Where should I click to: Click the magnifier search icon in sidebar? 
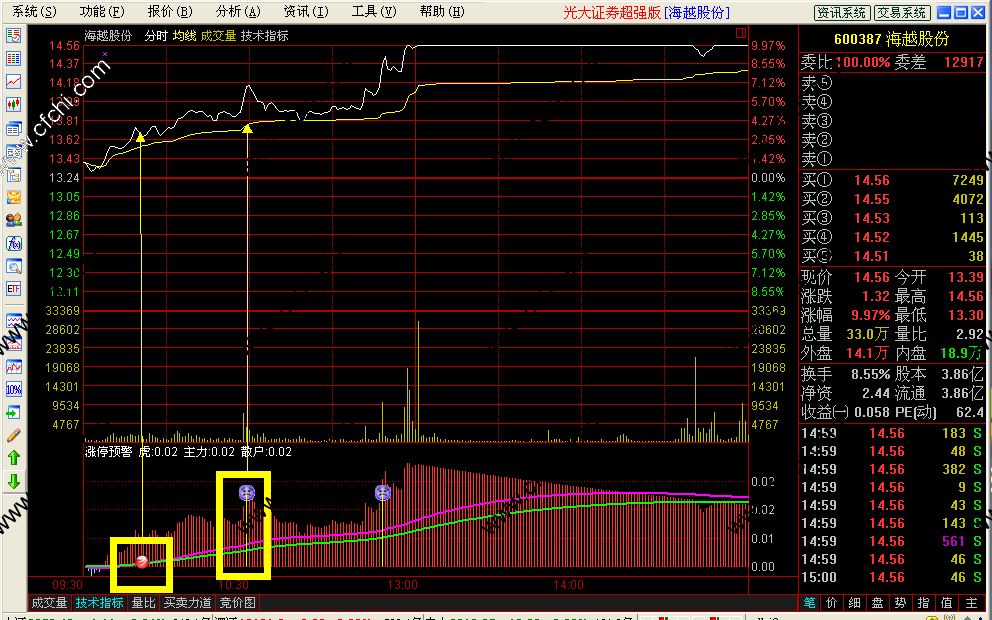click(x=14, y=267)
